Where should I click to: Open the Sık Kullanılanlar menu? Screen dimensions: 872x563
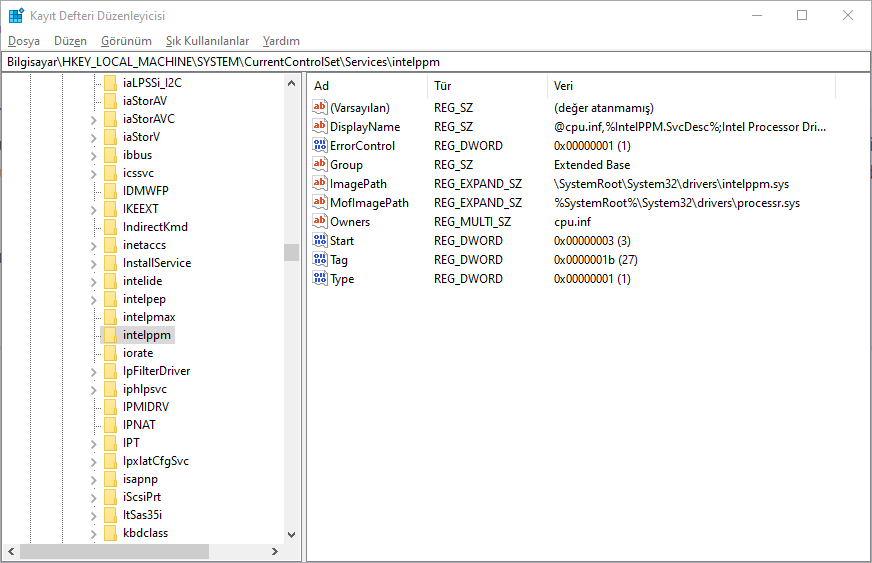[x=207, y=41]
